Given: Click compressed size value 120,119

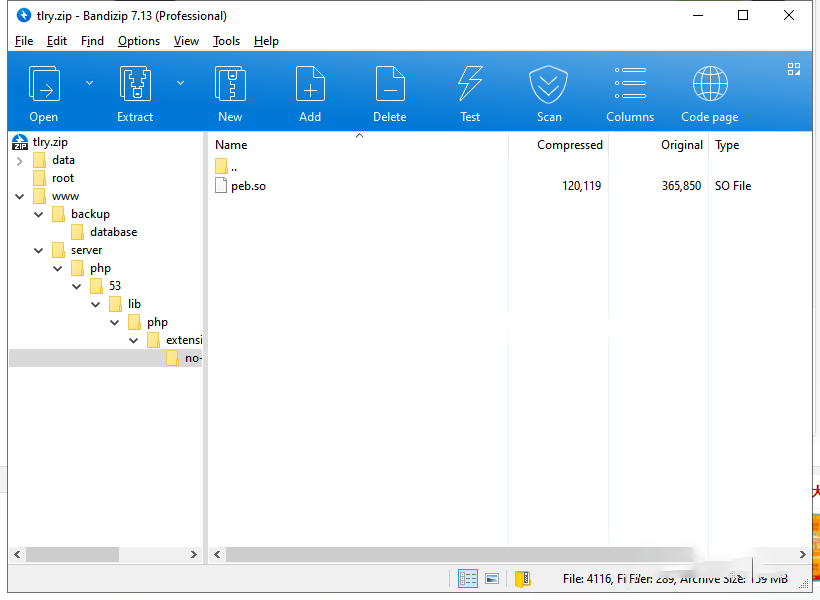Looking at the screenshot, I should tap(582, 186).
